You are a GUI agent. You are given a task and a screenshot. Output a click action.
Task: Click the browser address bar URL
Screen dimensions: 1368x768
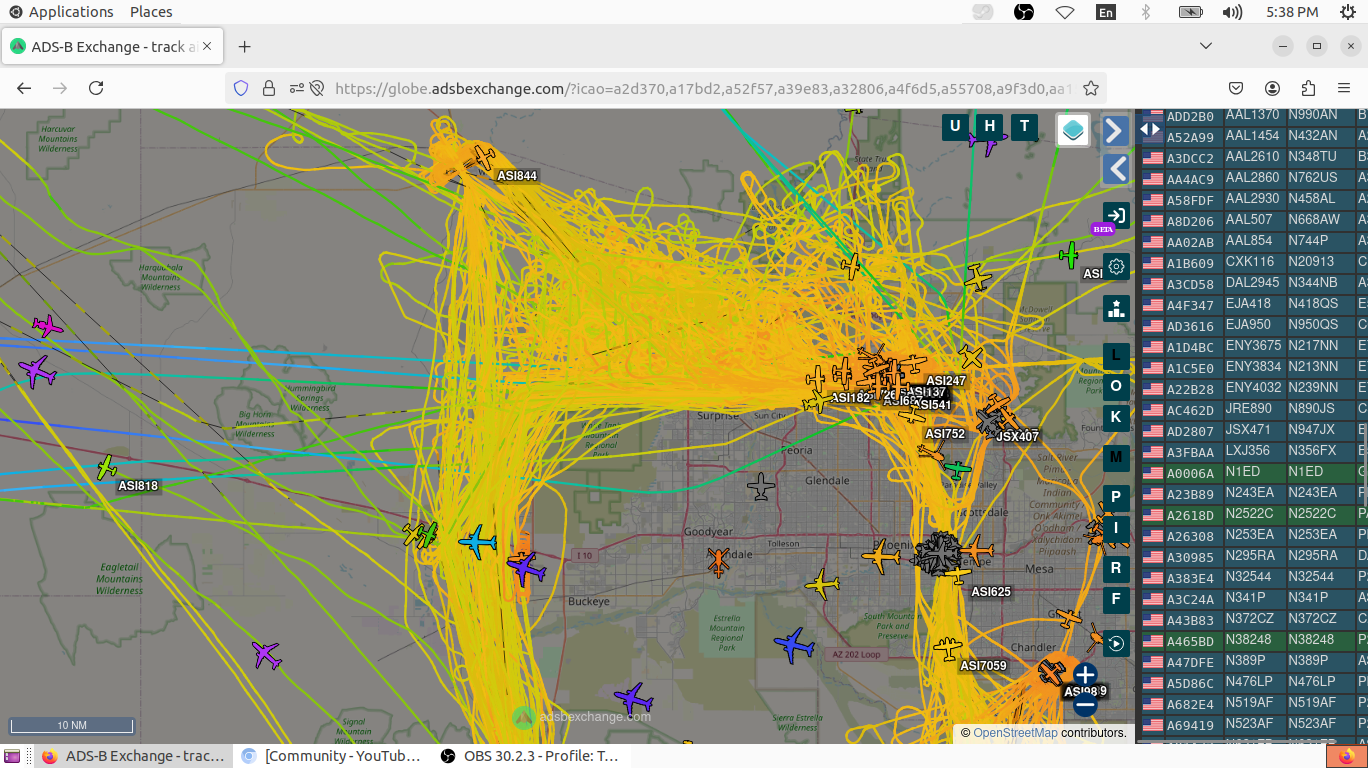point(703,88)
